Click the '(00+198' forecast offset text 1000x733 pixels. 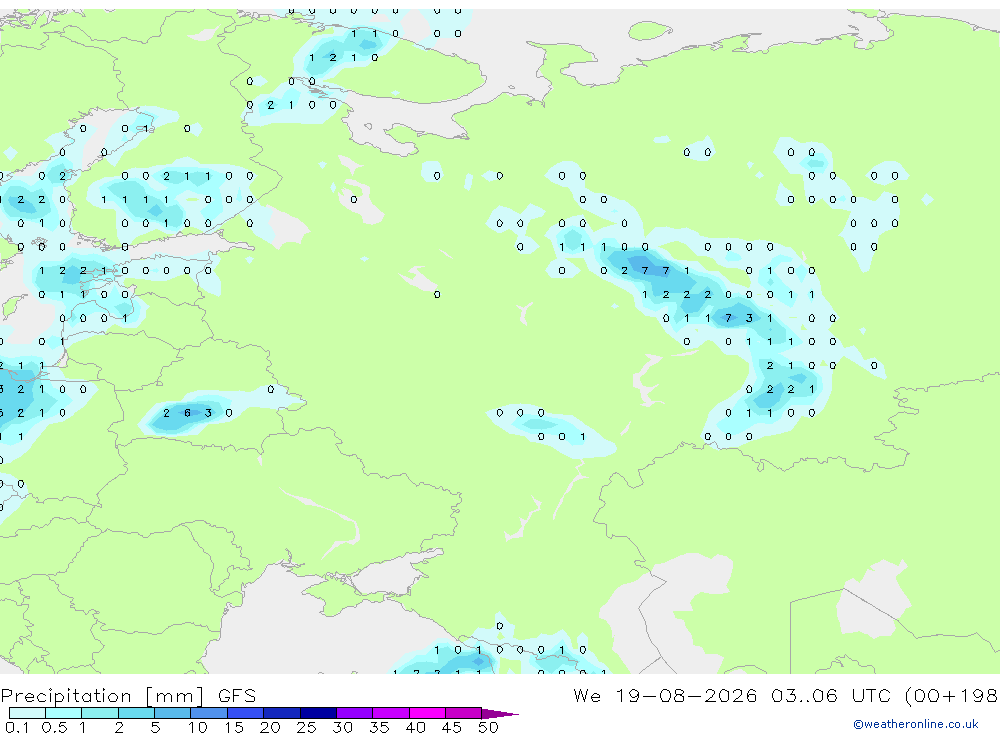[x=952, y=695]
